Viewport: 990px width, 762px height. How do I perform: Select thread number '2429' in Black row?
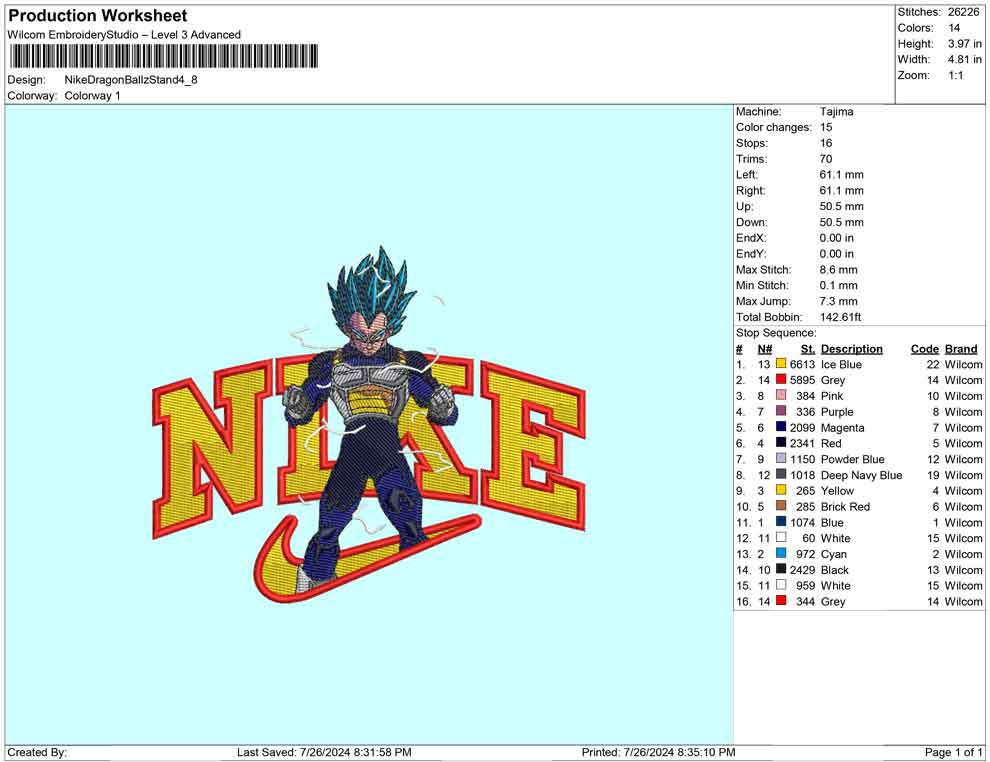click(802, 569)
